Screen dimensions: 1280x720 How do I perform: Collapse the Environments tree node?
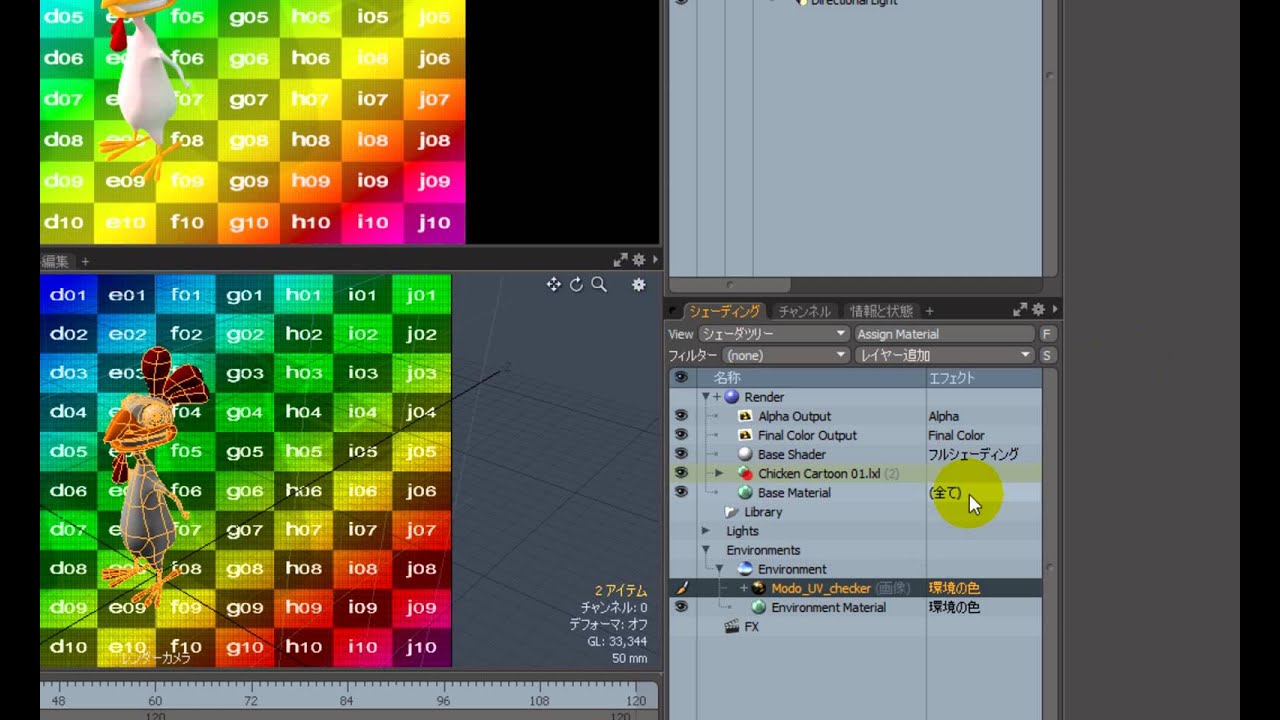tap(705, 550)
